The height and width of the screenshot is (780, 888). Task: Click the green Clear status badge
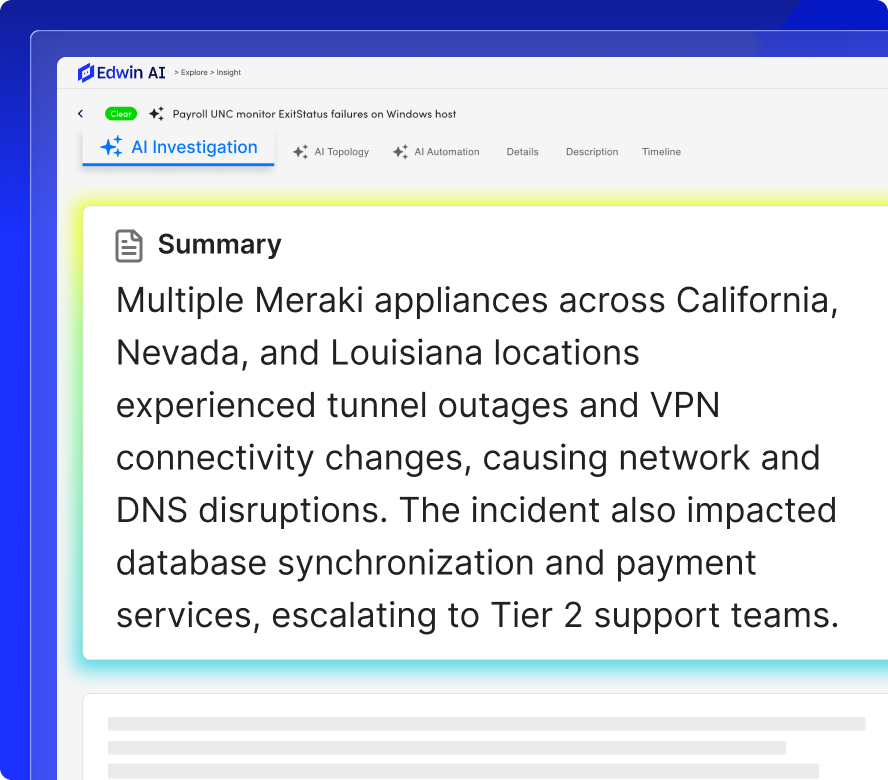pyautogui.click(x=121, y=114)
